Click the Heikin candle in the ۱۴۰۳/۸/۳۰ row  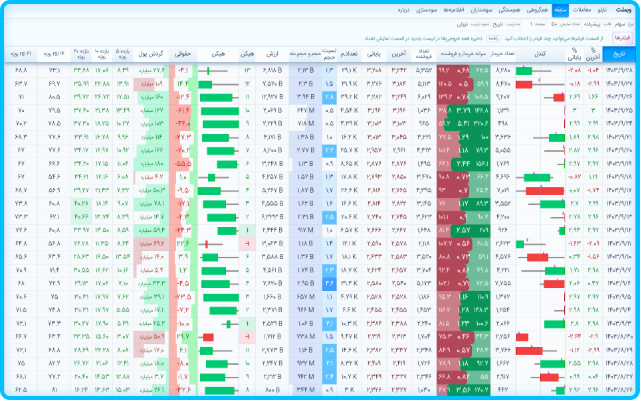coord(207,337)
